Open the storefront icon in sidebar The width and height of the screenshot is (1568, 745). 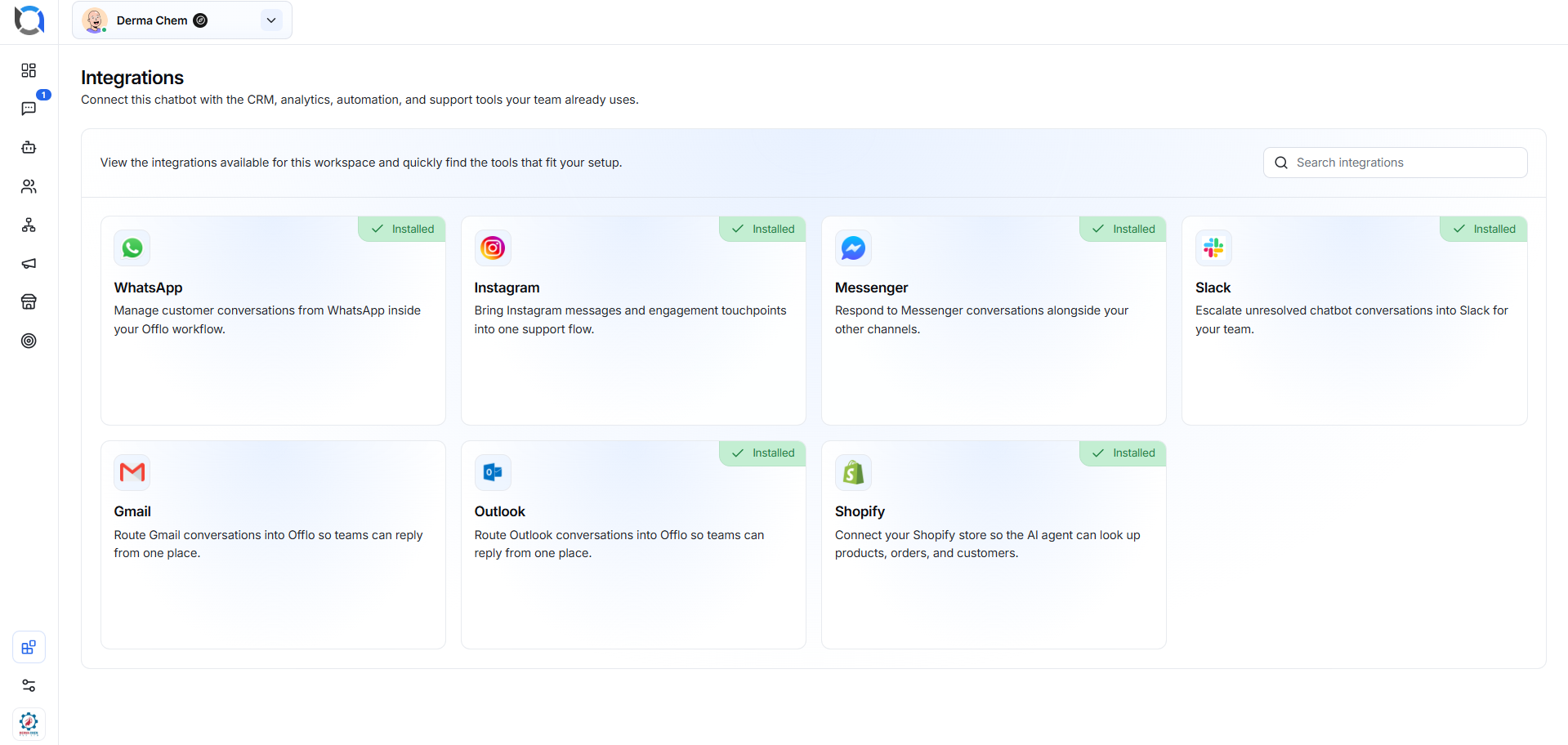[x=29, y=302]
